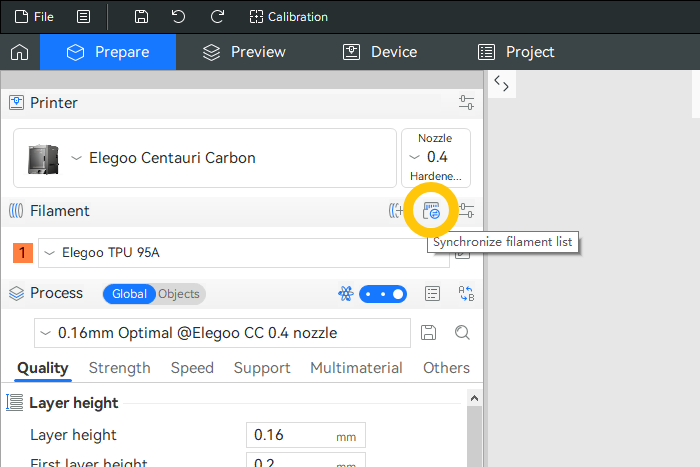Switch to the Preview tab
The width and height of the screenshot is (700, 467).
244,52
